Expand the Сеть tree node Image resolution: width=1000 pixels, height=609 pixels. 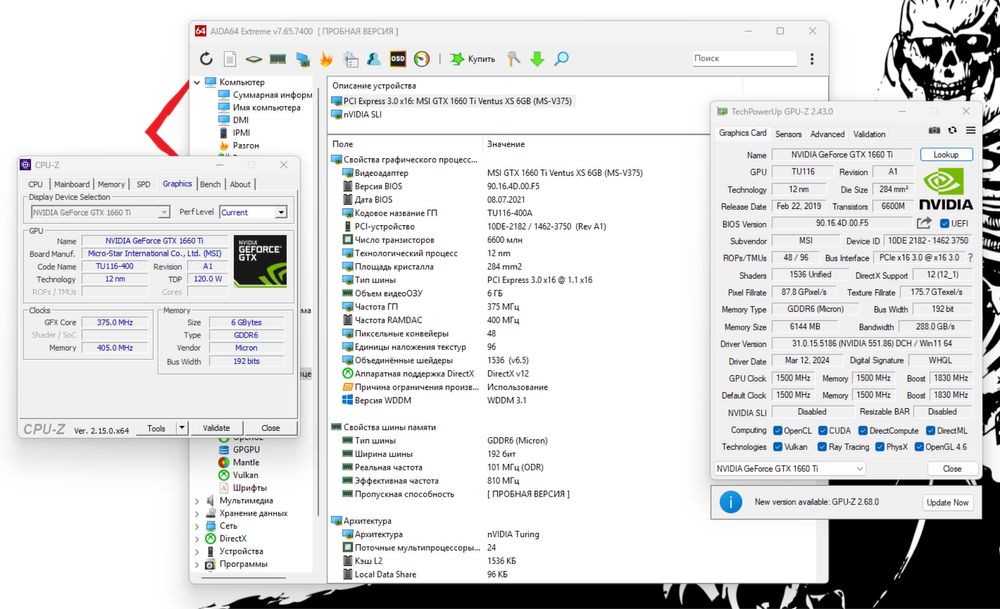pyautogui.click(x=197, y=527)
